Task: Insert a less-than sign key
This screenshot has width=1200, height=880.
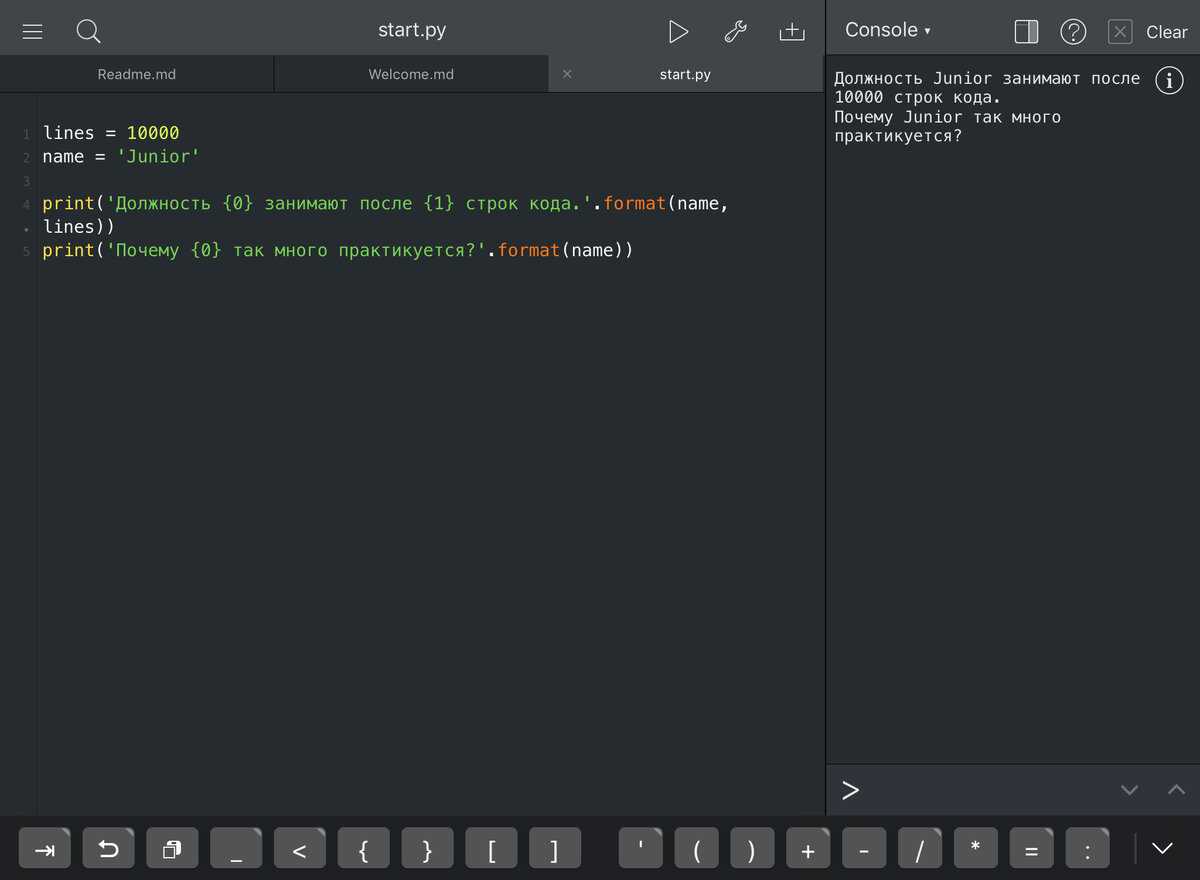Action: click(x=300, y=848)
